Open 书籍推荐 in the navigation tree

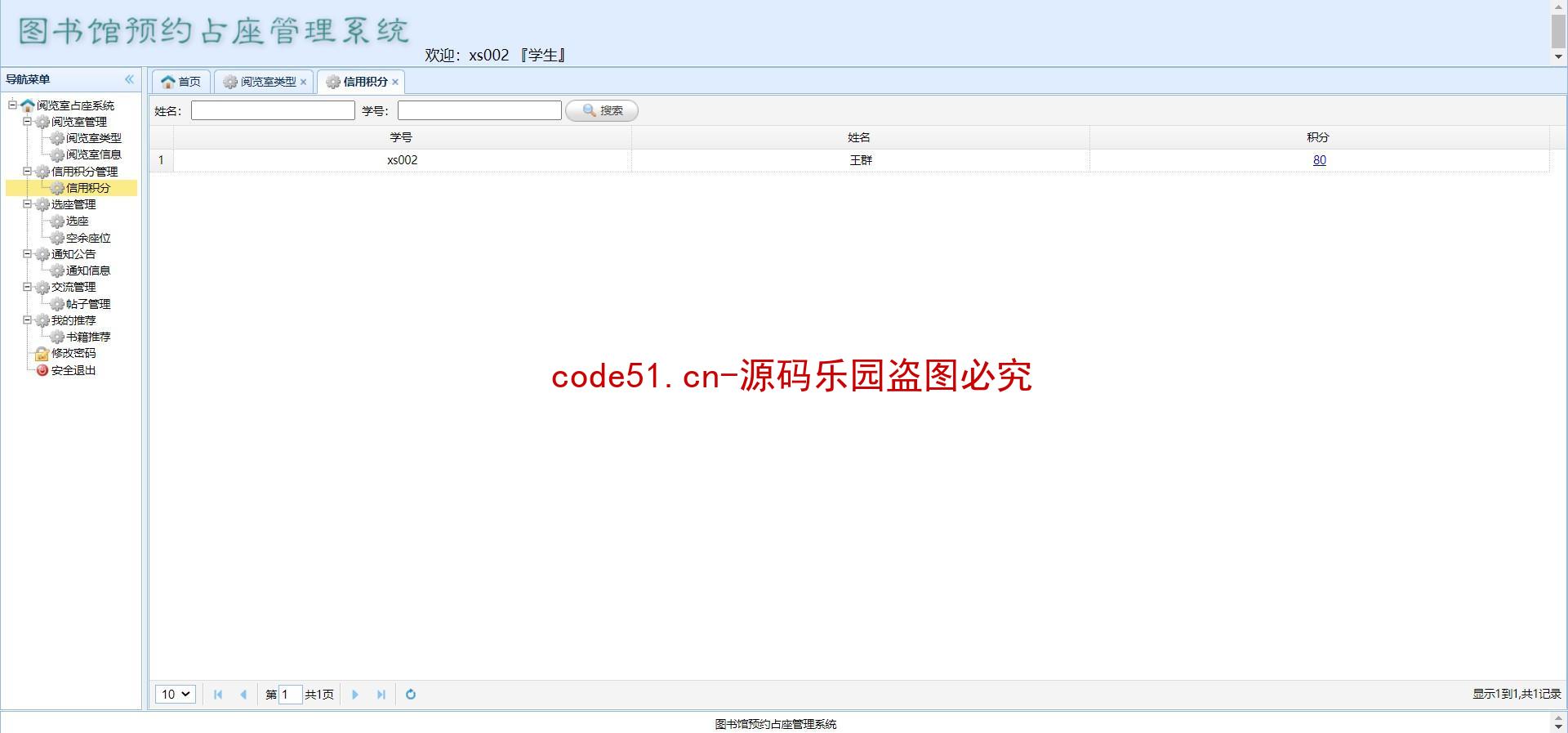(88, 337)
